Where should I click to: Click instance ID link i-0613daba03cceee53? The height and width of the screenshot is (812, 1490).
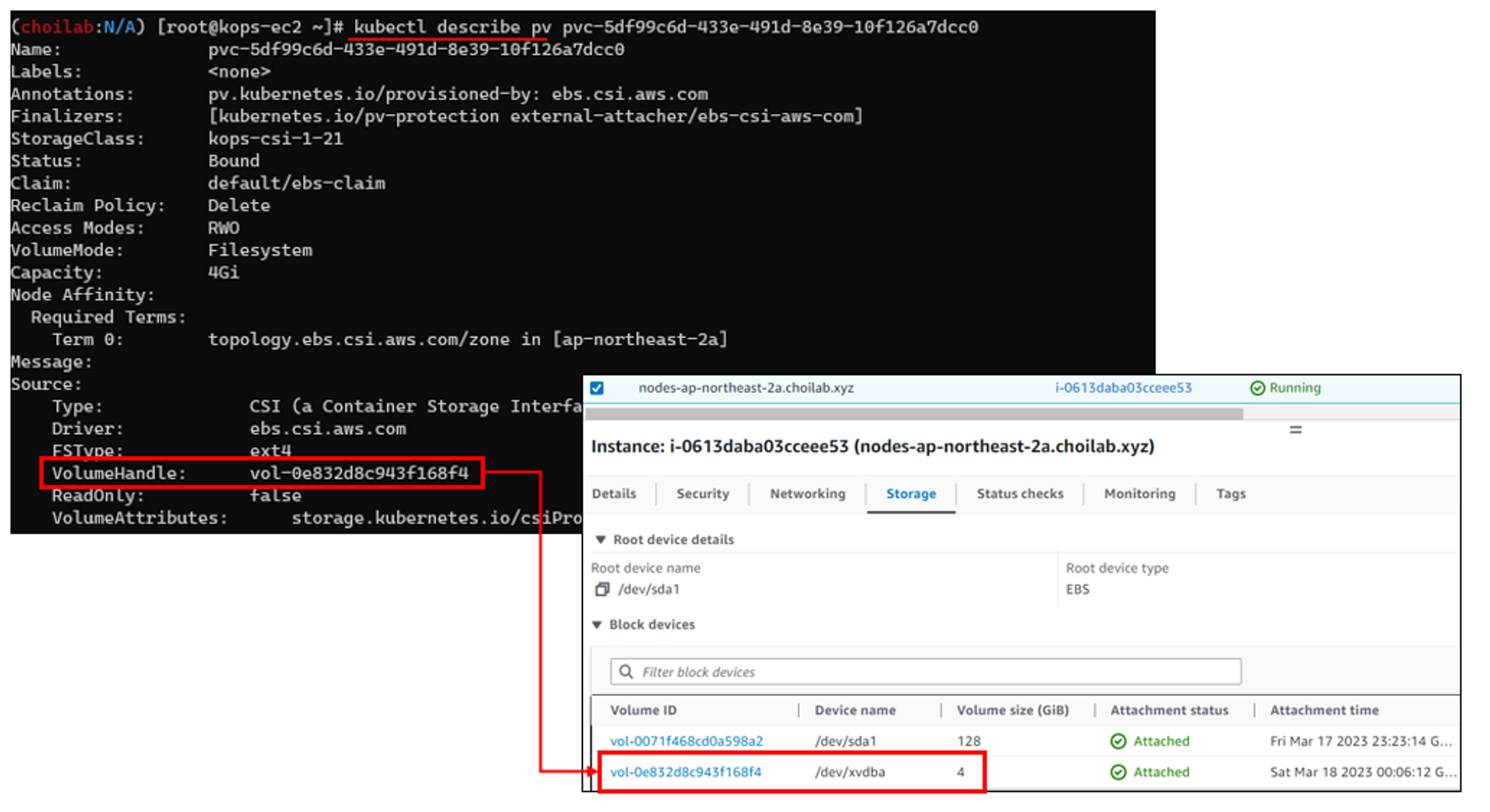pos(1123,388)
